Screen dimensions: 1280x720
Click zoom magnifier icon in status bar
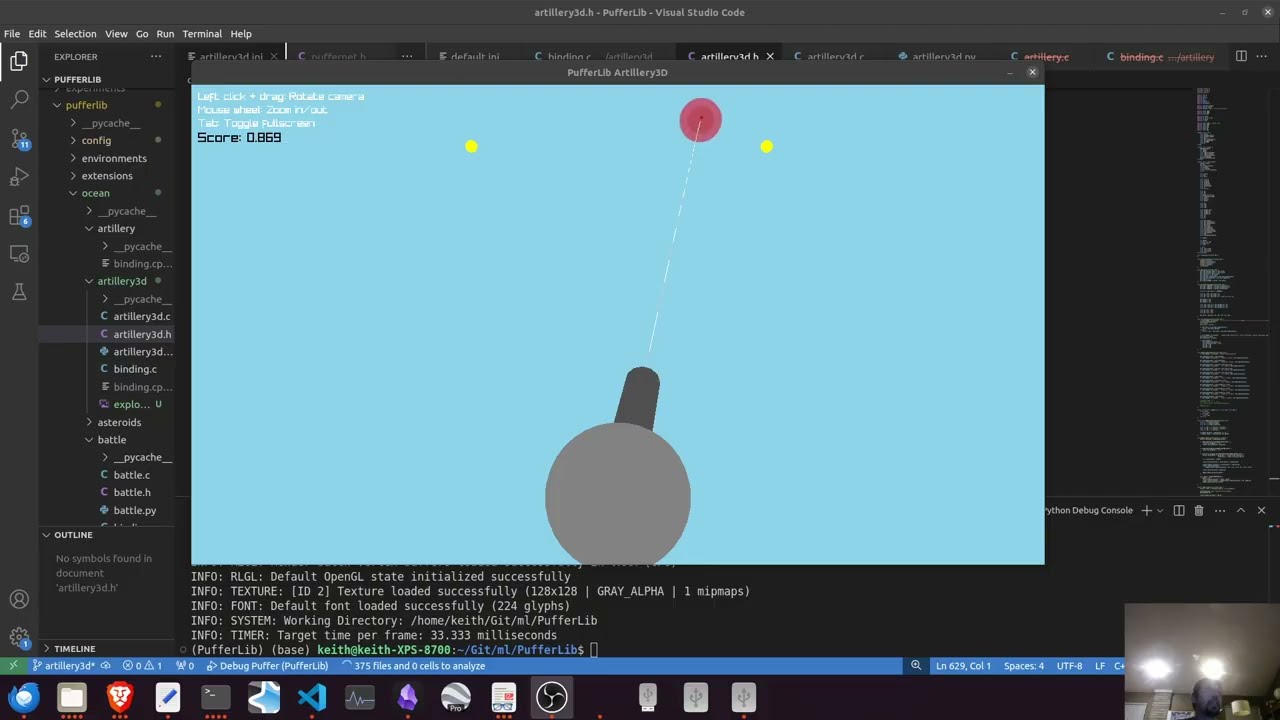pos(915,666)
